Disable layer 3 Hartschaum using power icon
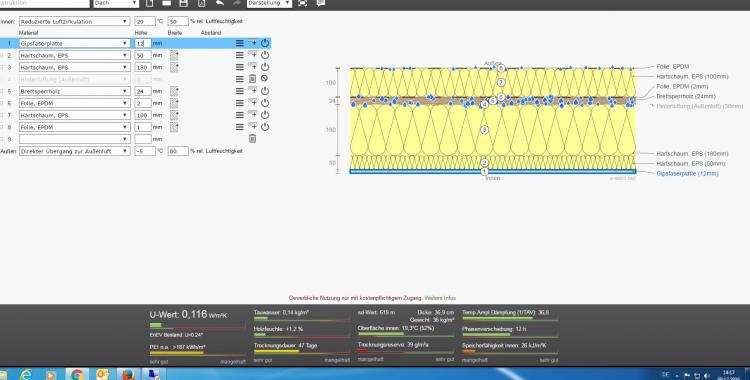This screenshot has height=380, width=750. [265, 67]
